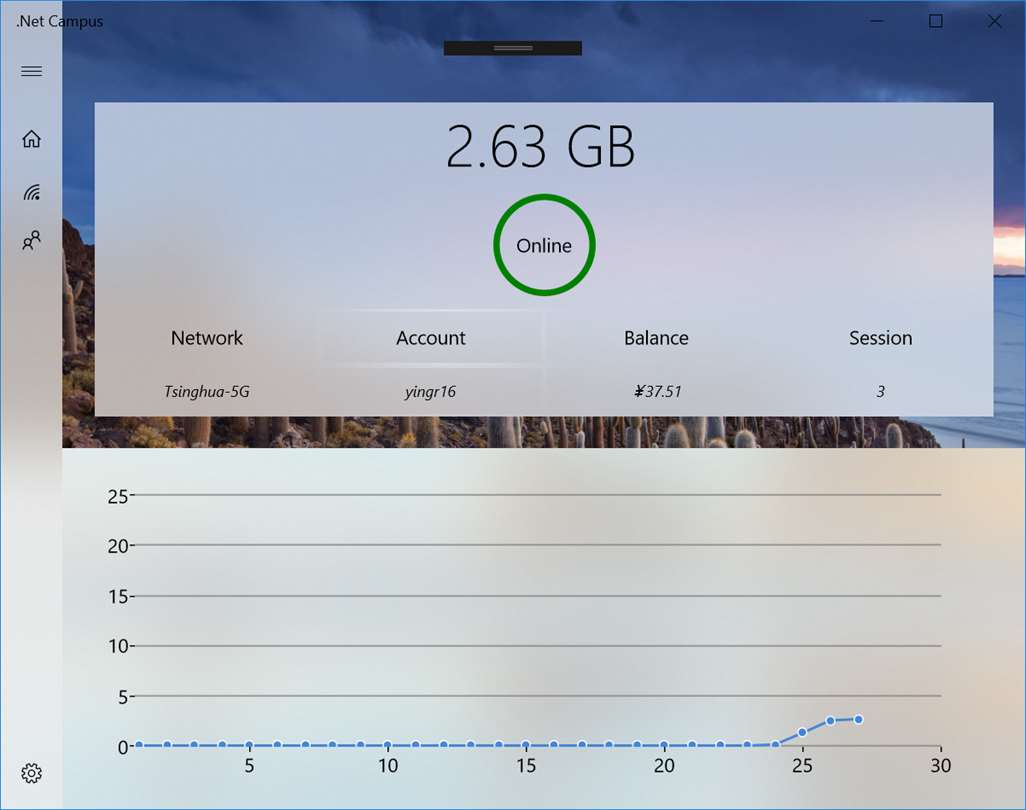Click the session count 3

[880, 392]
